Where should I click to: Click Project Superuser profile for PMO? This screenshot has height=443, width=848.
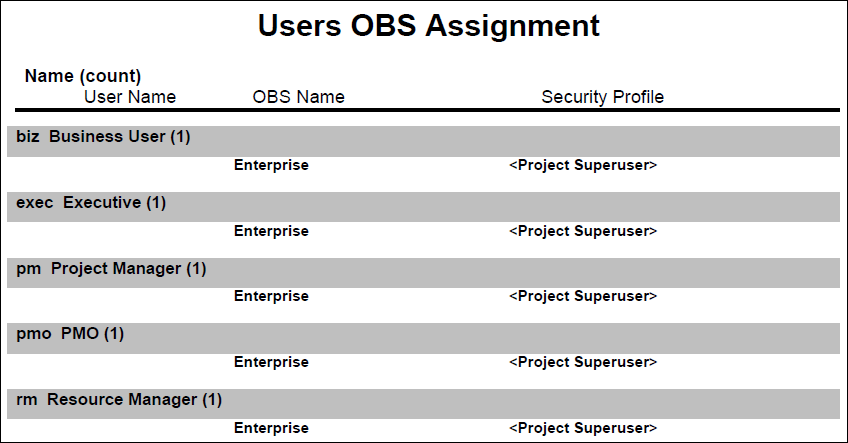(583, 362)
